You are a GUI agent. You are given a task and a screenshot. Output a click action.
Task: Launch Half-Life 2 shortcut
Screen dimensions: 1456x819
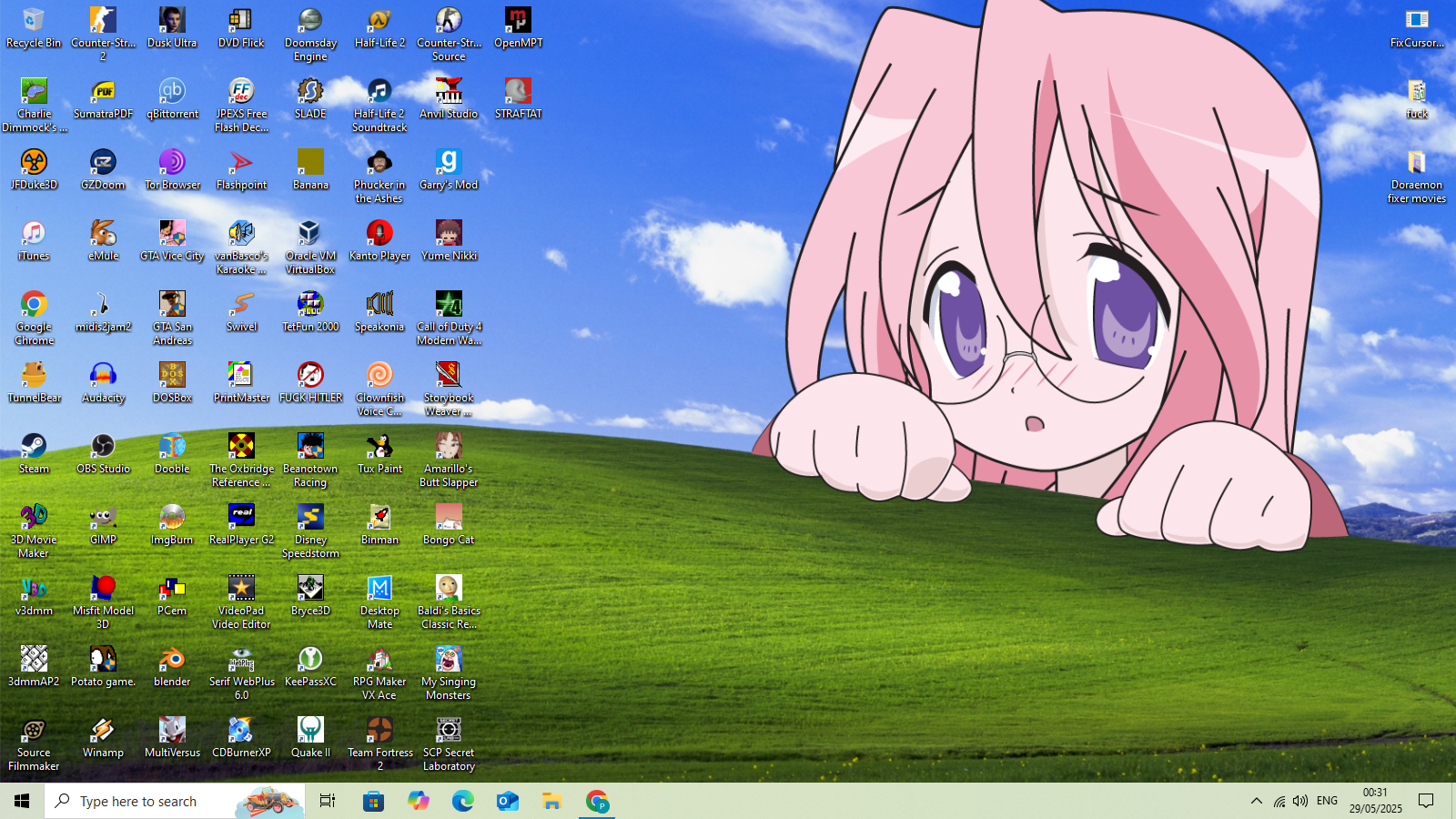pos(379,28)
